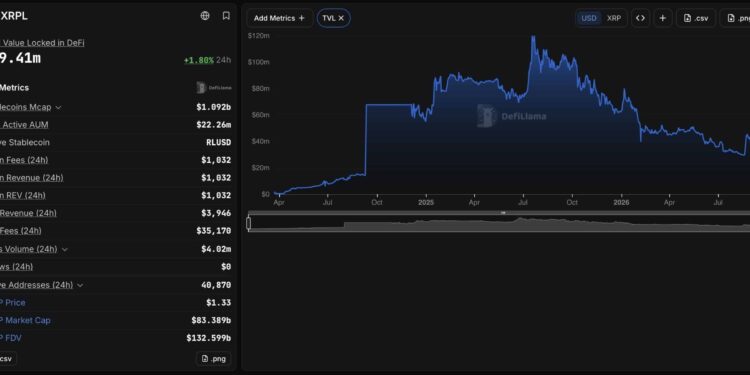Click the plus icon beside embed button
The image size is (750, 375).
click(663, 18)
